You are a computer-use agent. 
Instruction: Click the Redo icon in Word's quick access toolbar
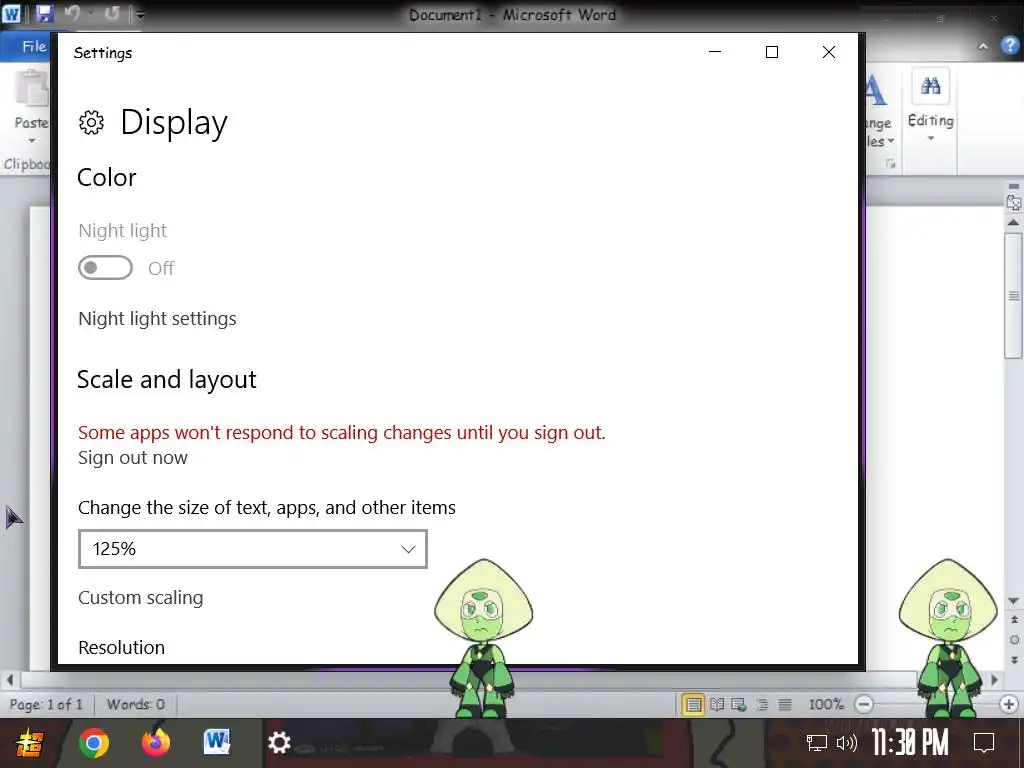tap(112, 13)
